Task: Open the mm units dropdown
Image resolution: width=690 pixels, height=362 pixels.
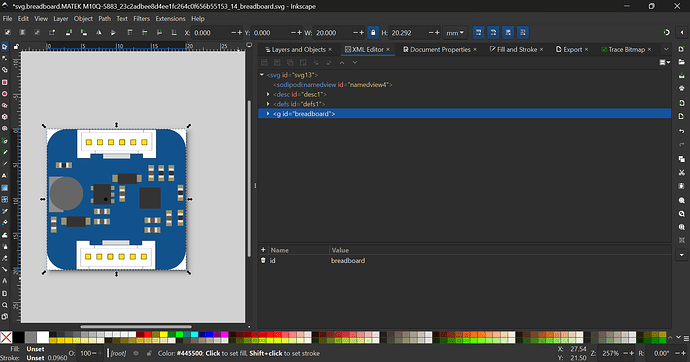Action: click(455, 33)
